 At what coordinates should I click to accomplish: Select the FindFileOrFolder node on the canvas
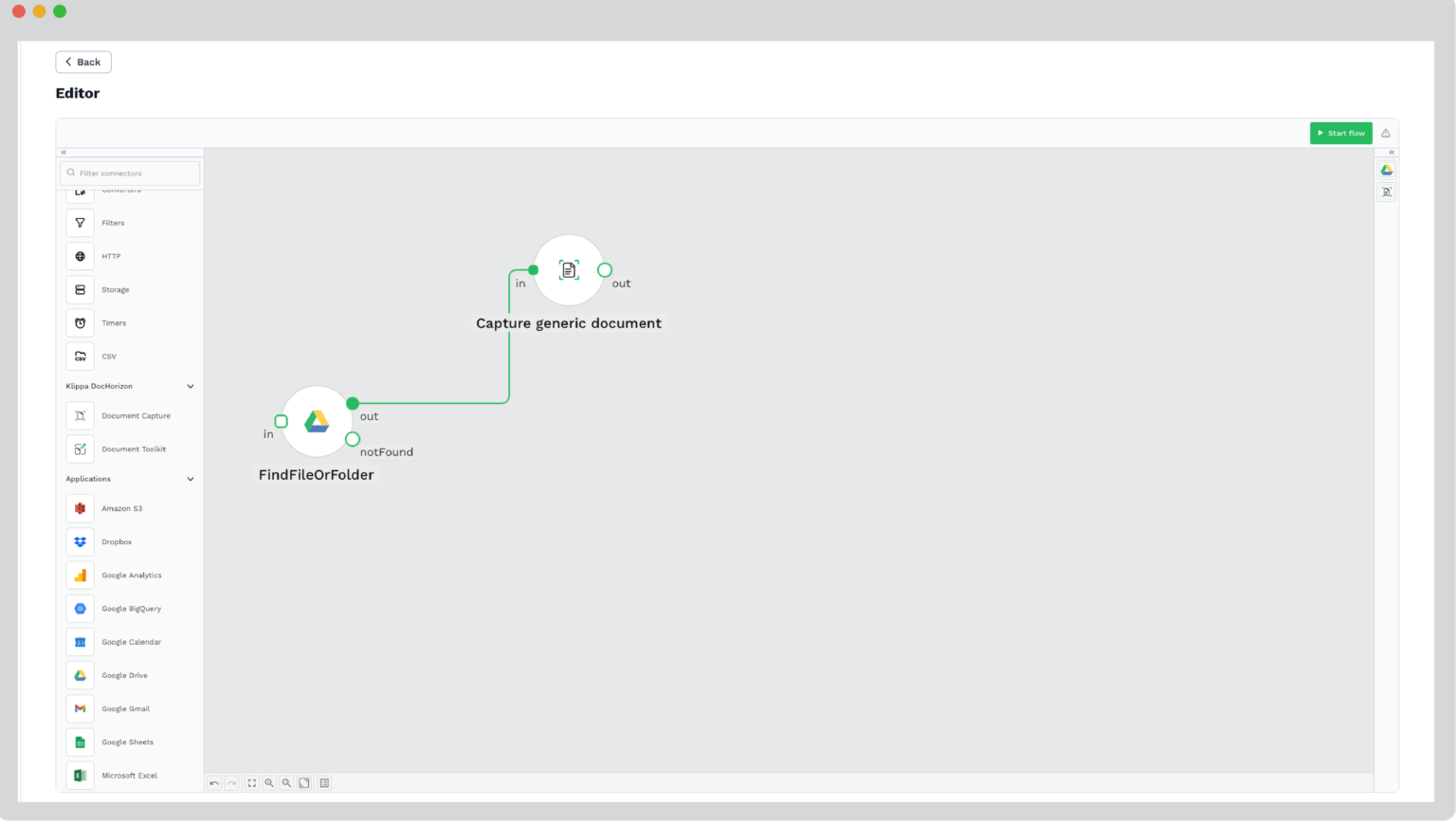click(x=317, y=421)
